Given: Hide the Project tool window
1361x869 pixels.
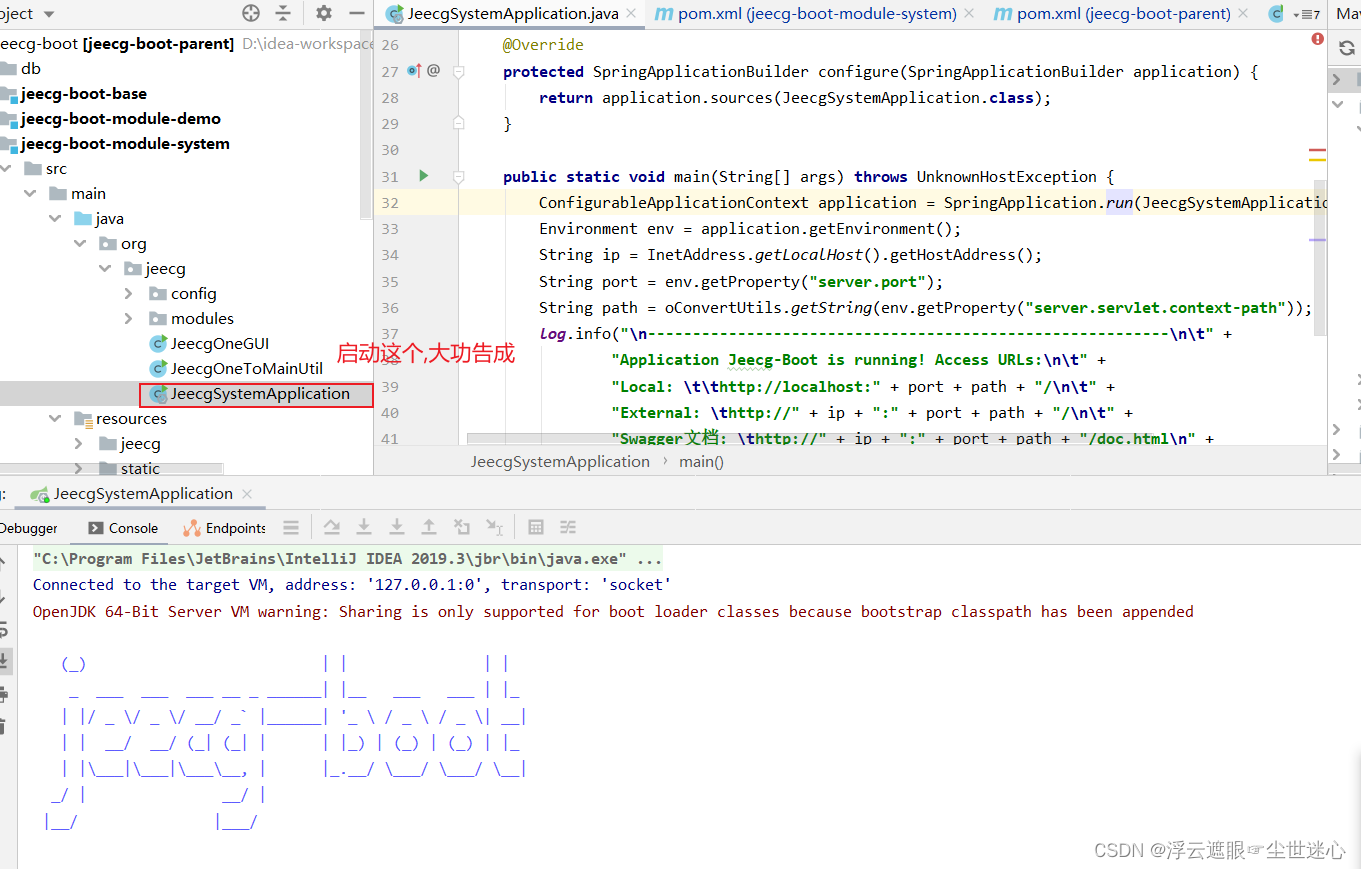Looking at the screenshot, I should point(357,13).
